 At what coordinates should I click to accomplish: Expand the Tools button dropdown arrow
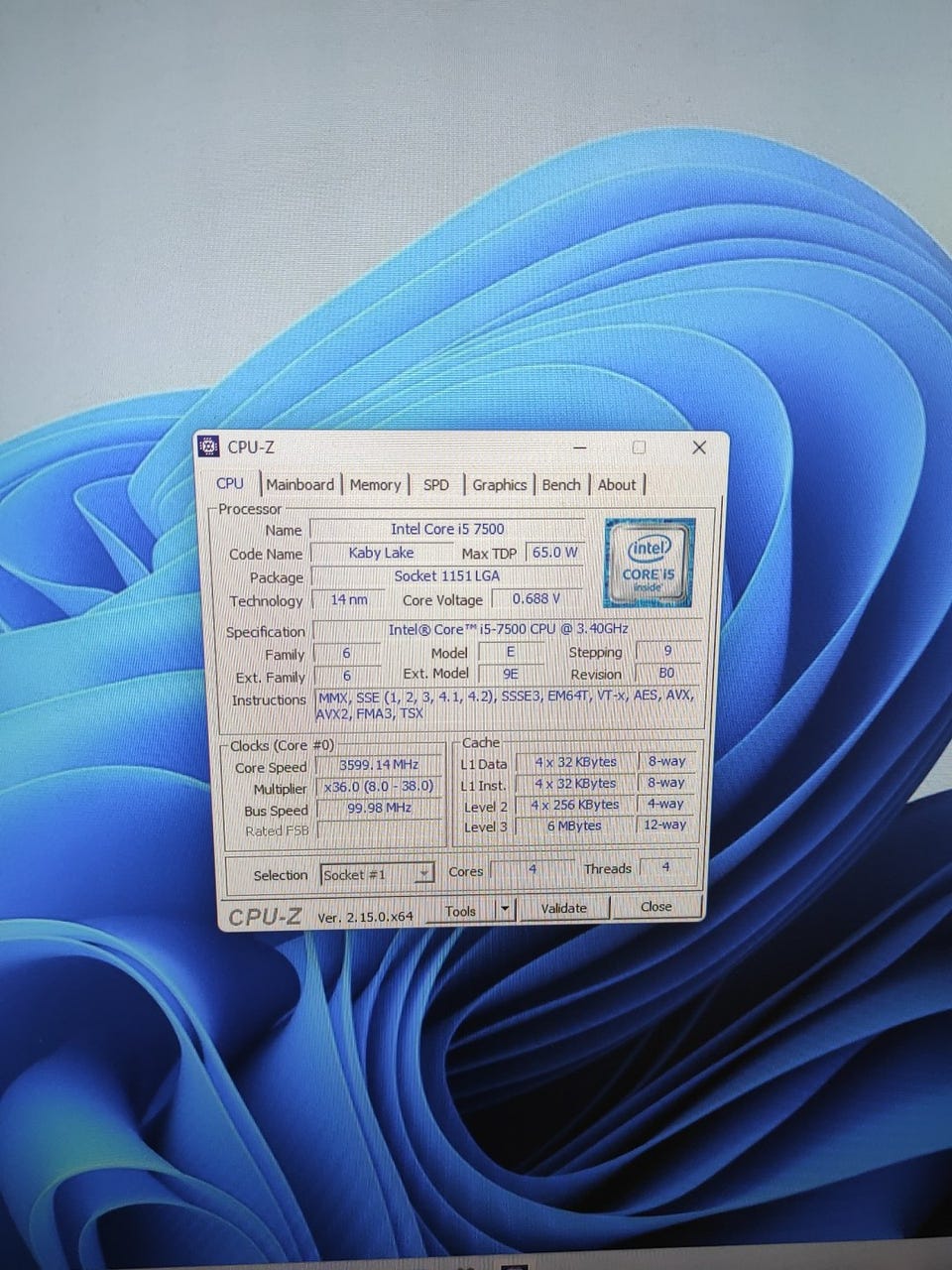[505, 909]
